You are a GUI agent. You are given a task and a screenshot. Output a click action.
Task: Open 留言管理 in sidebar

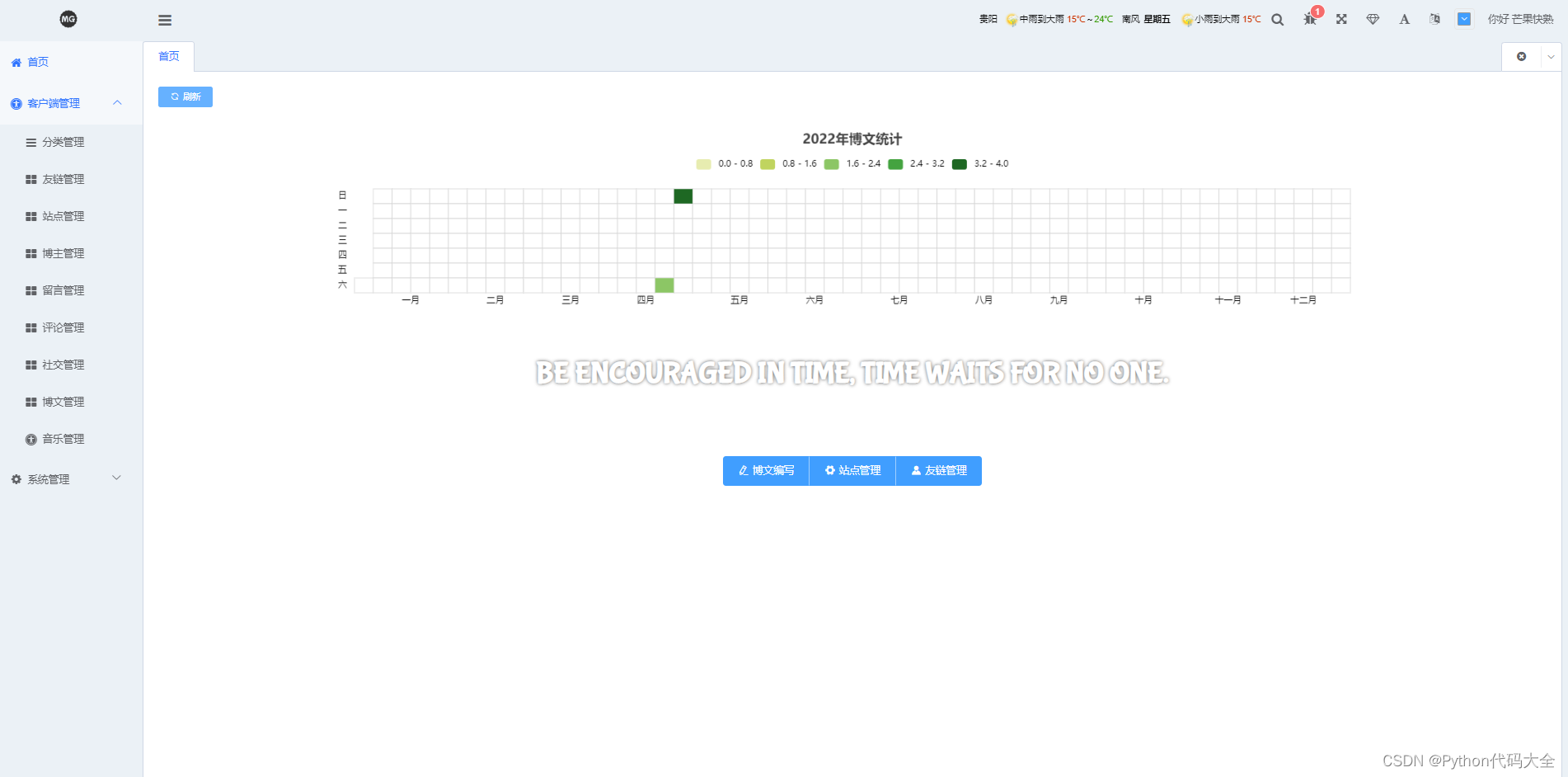71,290
